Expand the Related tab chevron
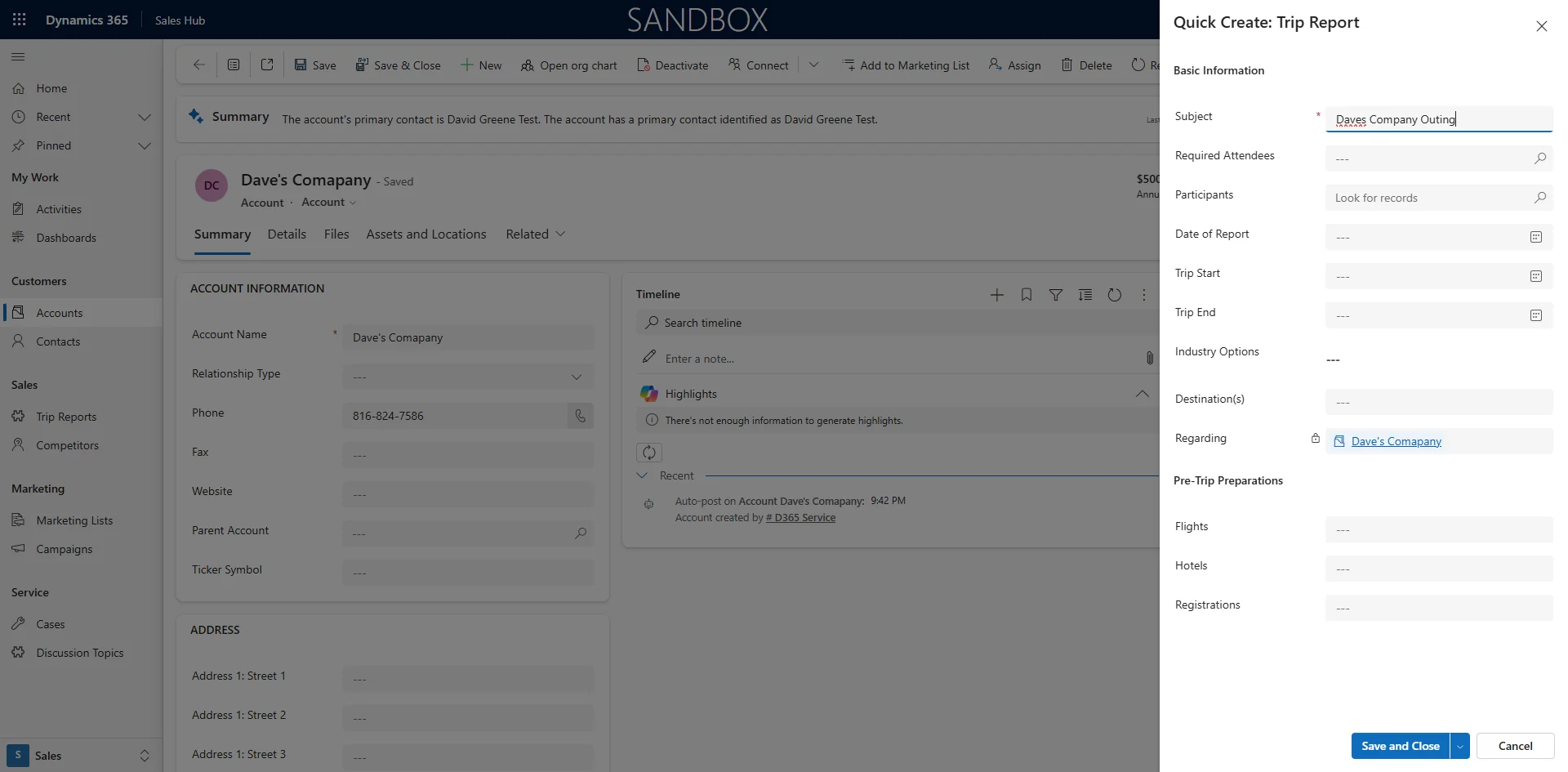 click(x=561, y=234)
